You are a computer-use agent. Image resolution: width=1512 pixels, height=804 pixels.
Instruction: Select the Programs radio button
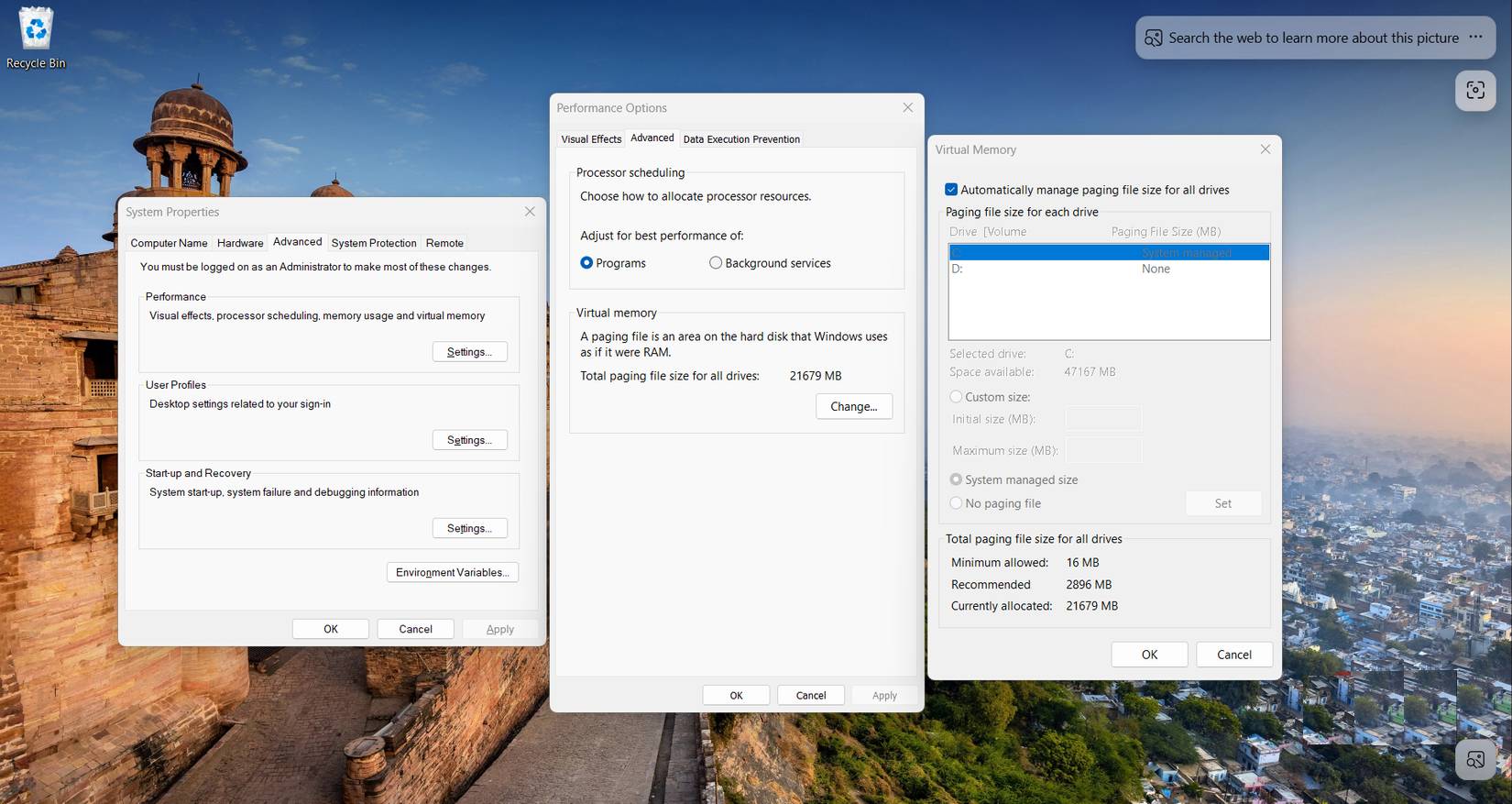[586, 263]
